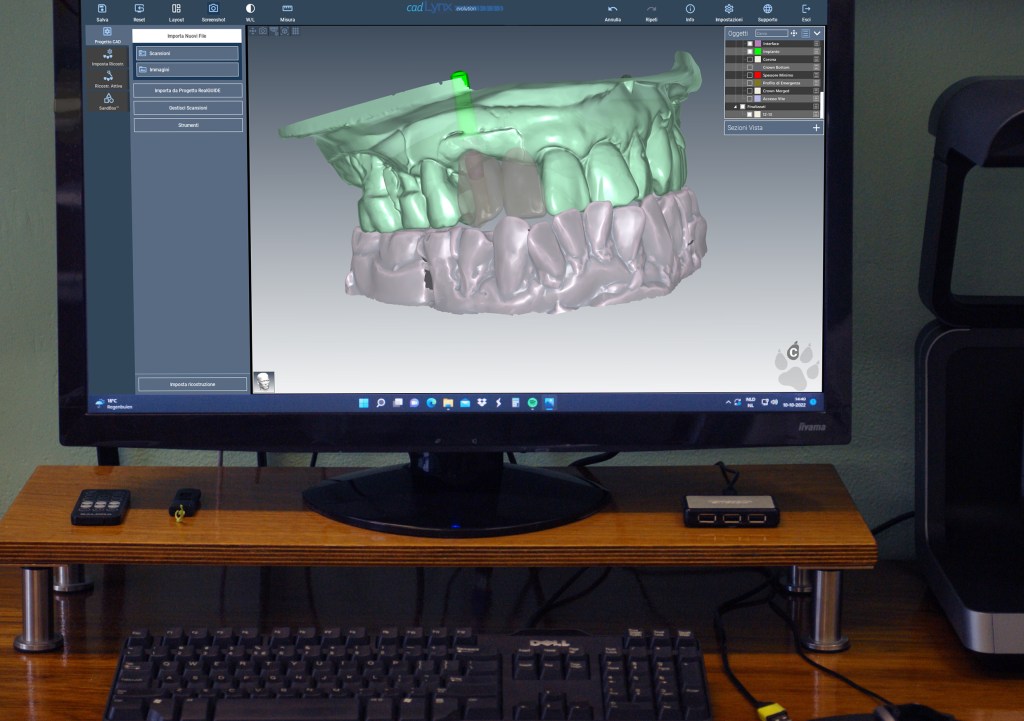Click the Info icon

tap(690, 9)
